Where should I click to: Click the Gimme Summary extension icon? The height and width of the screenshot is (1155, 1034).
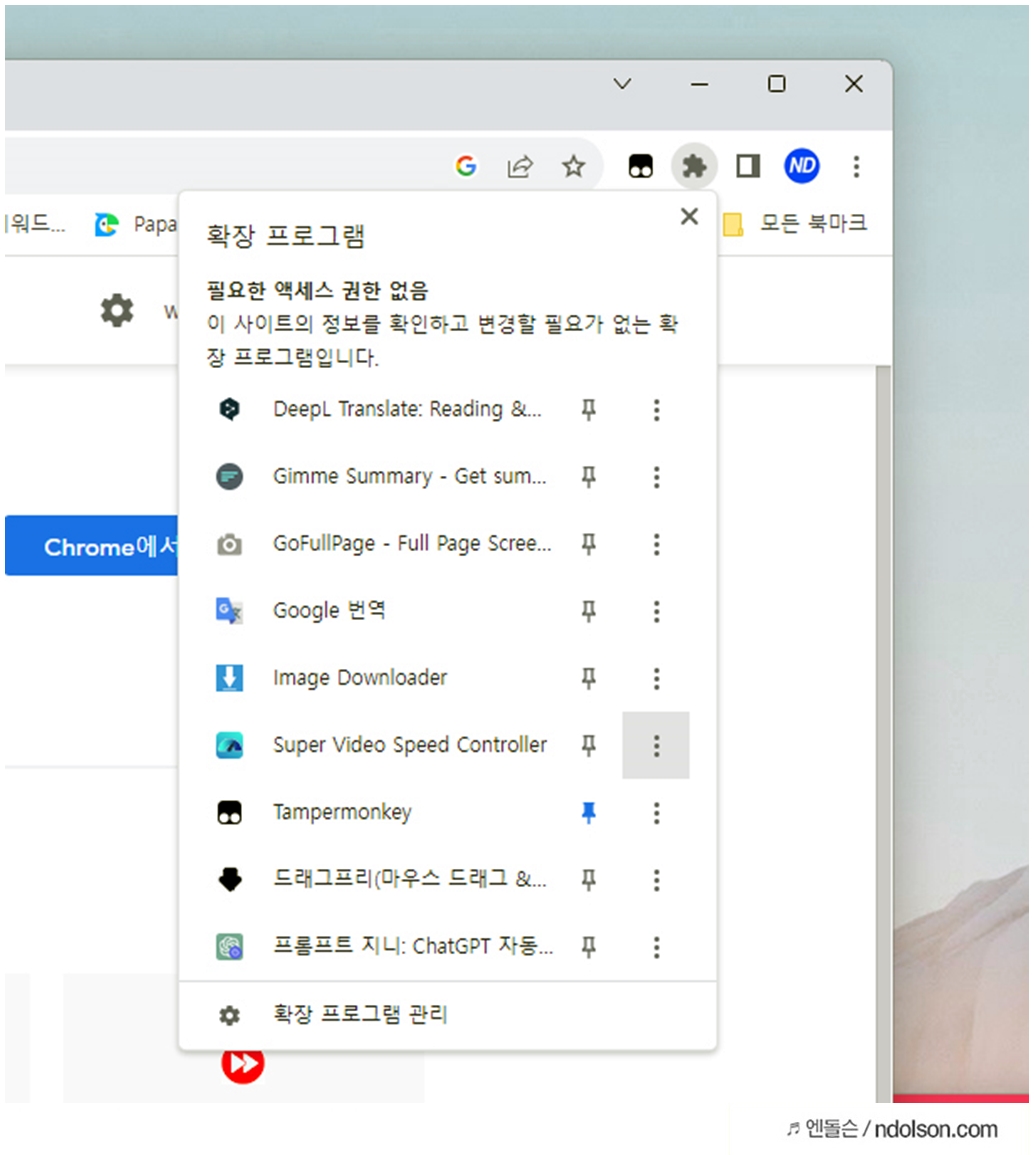click(x=230, y=477)
